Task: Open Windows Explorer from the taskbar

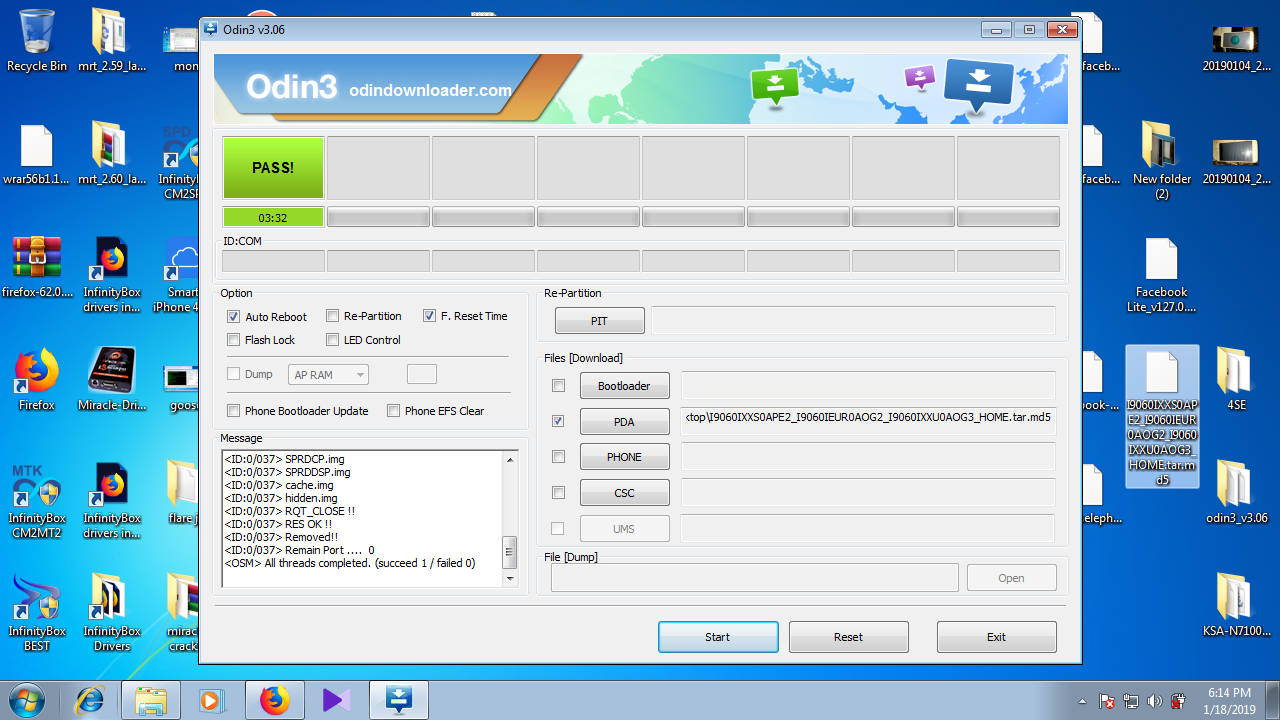Action: [x=150, y=700]
